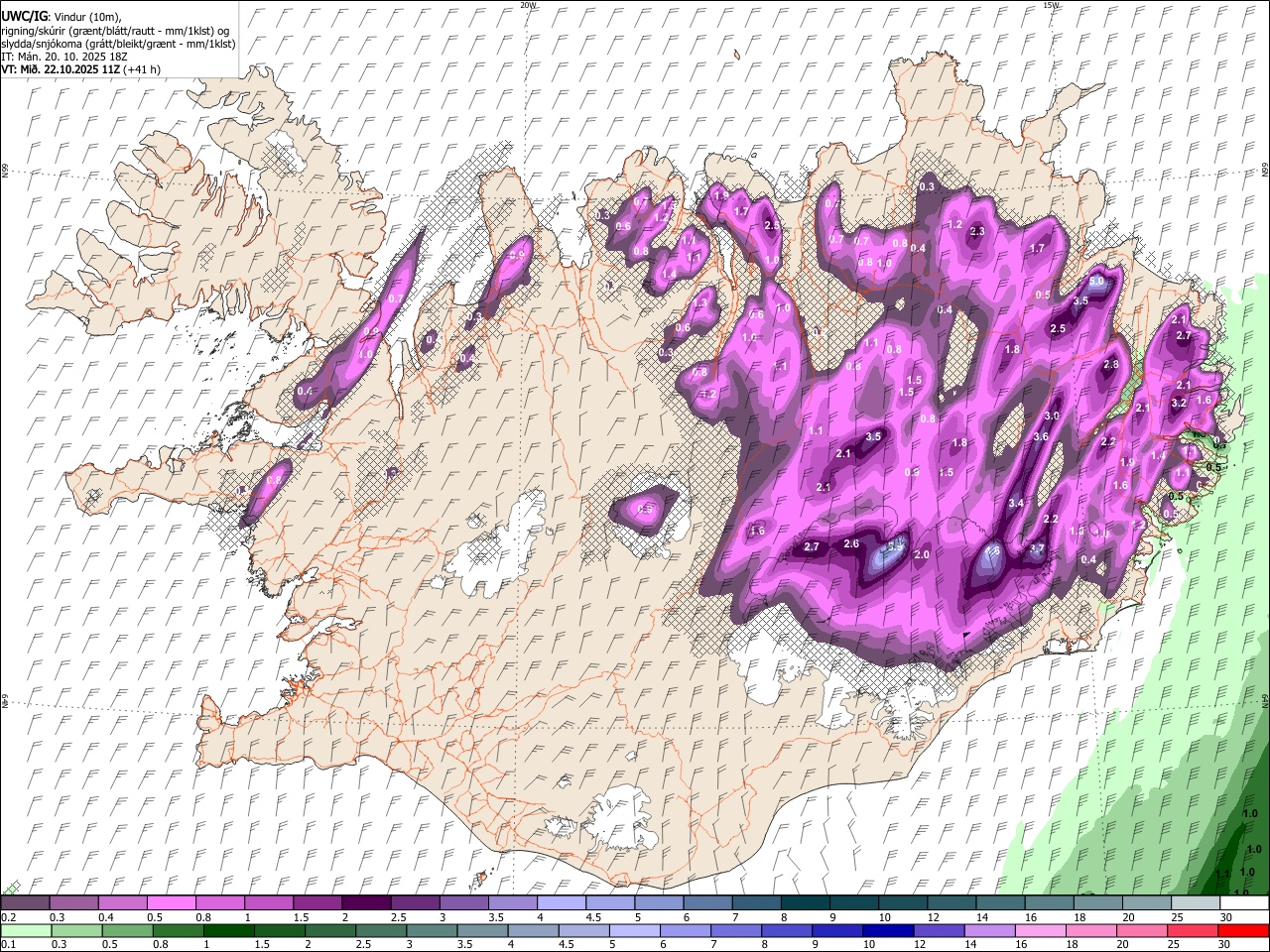Click the 3.0 snowfall value on the map
Viewport: 1270px width, 952px height.
click(1052, 416)
